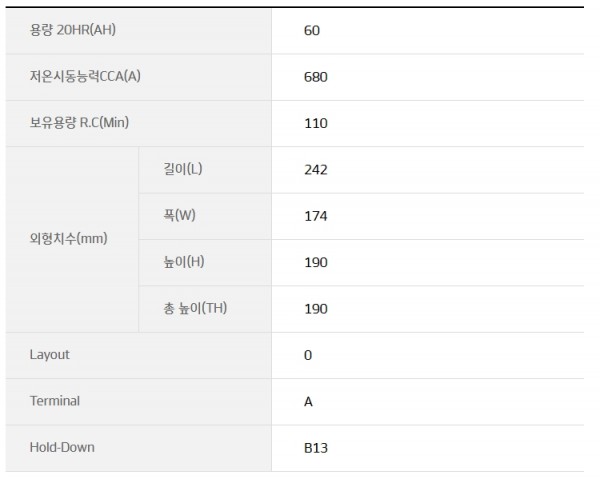Click the 용량 20HR(AH) label cell
This screenshot has width=600, height=479.
[139, 31]
